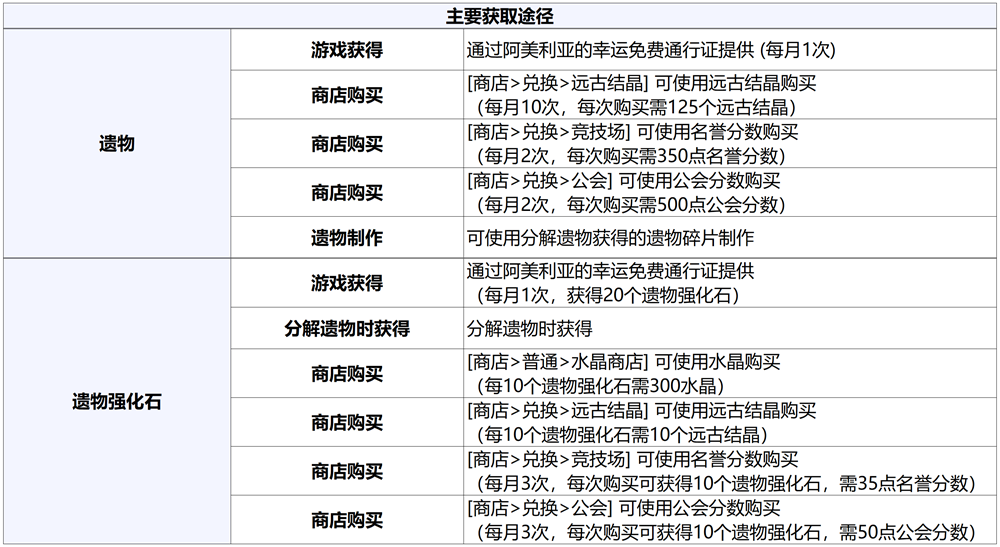Click the "可使用分解遗物获得的遗物碎片制作" text
This screenshot has height=547, width=1000.
coord(610,238)
